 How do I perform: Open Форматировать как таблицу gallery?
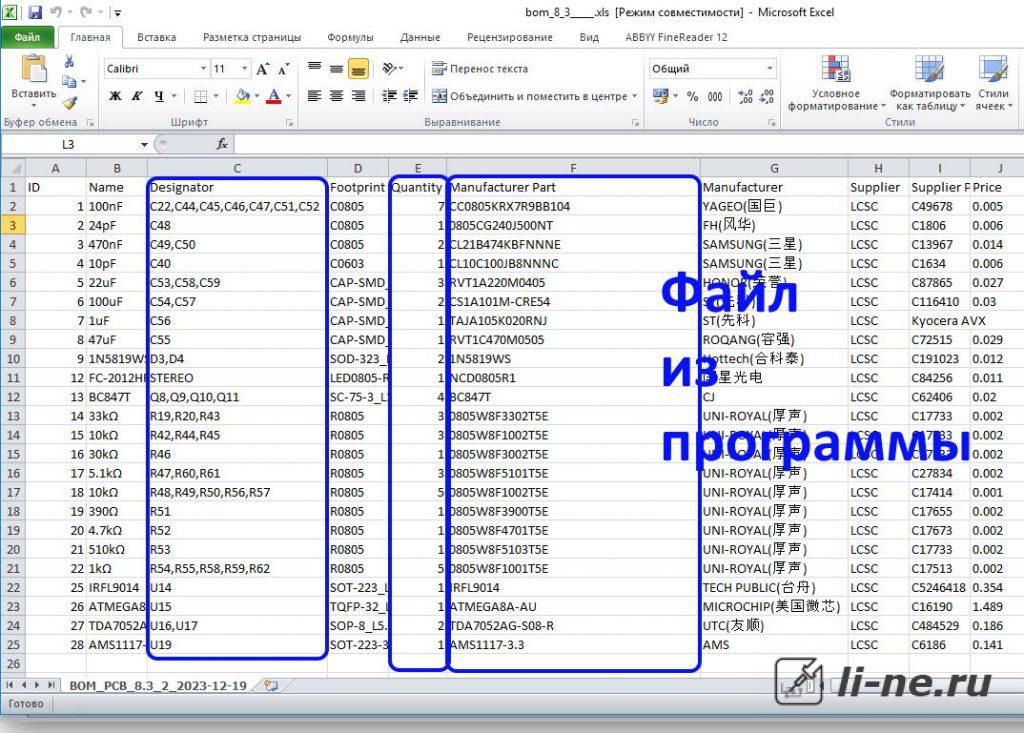coord(930,83)
